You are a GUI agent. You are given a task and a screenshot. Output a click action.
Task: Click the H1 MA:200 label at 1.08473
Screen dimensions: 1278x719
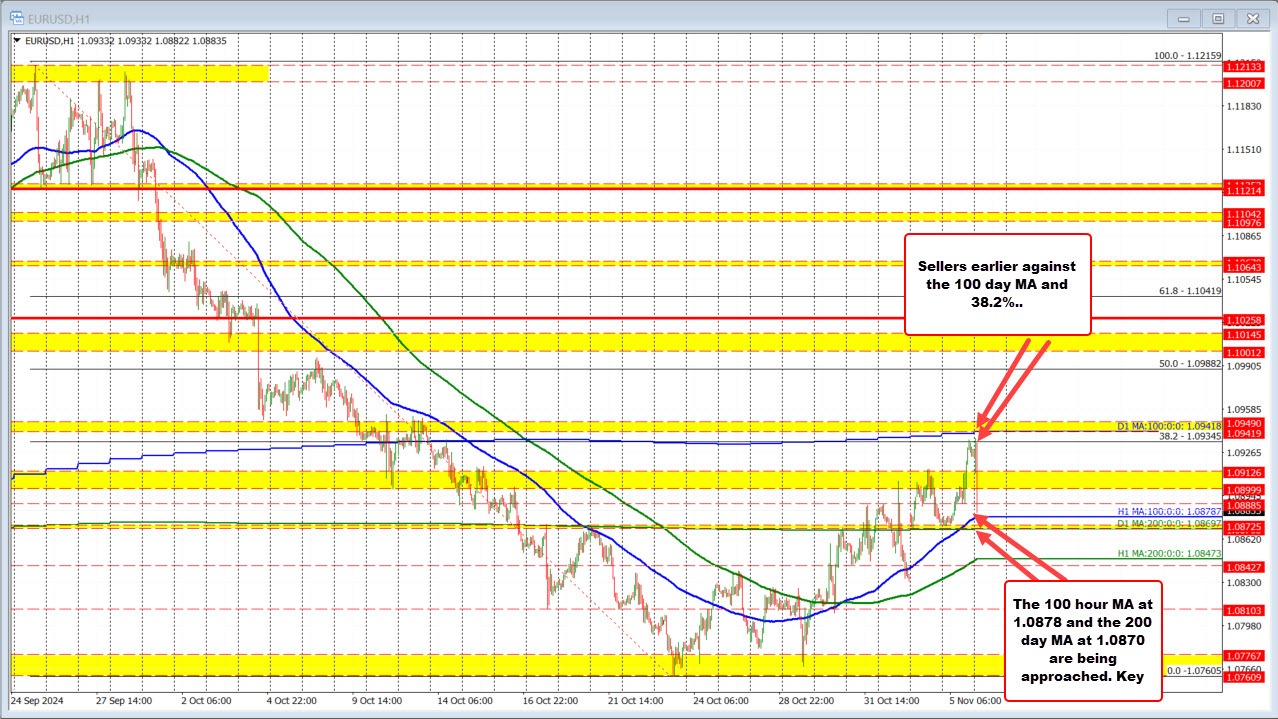point(1171,551)
